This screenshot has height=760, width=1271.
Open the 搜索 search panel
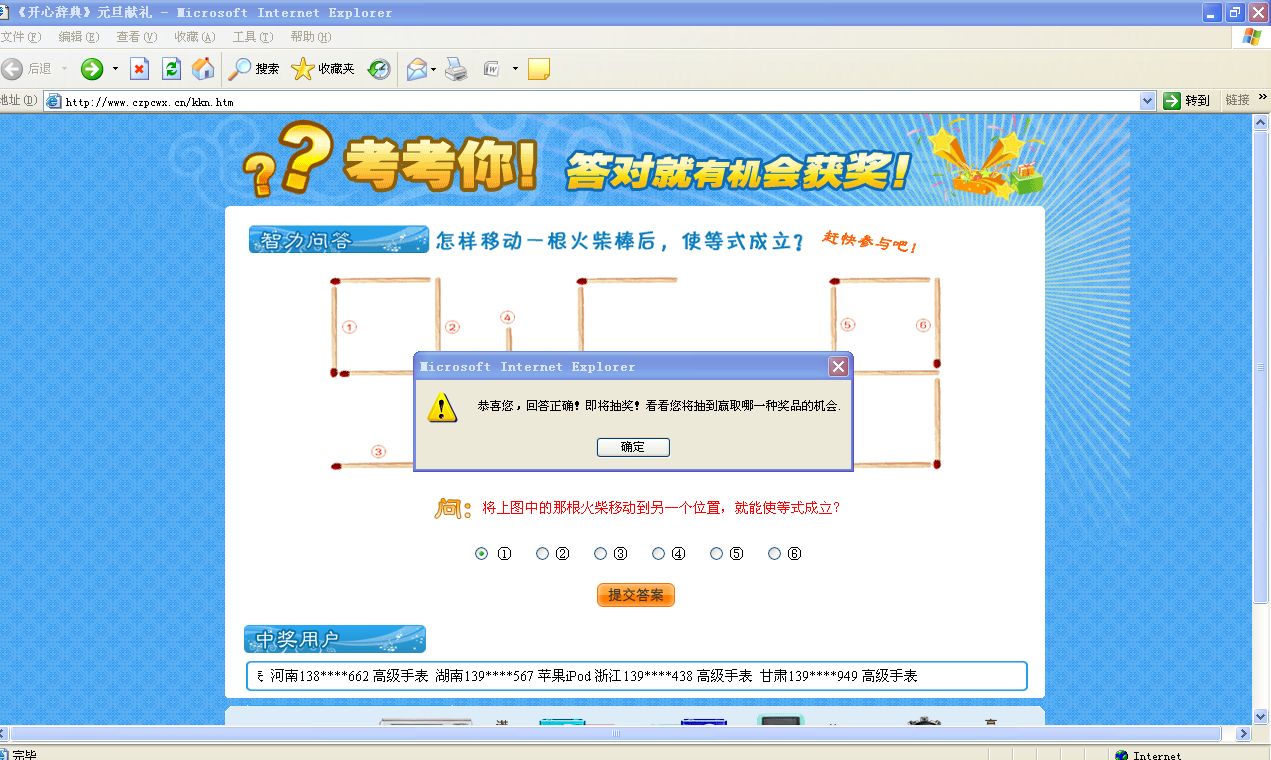click(x=251, y=68)
